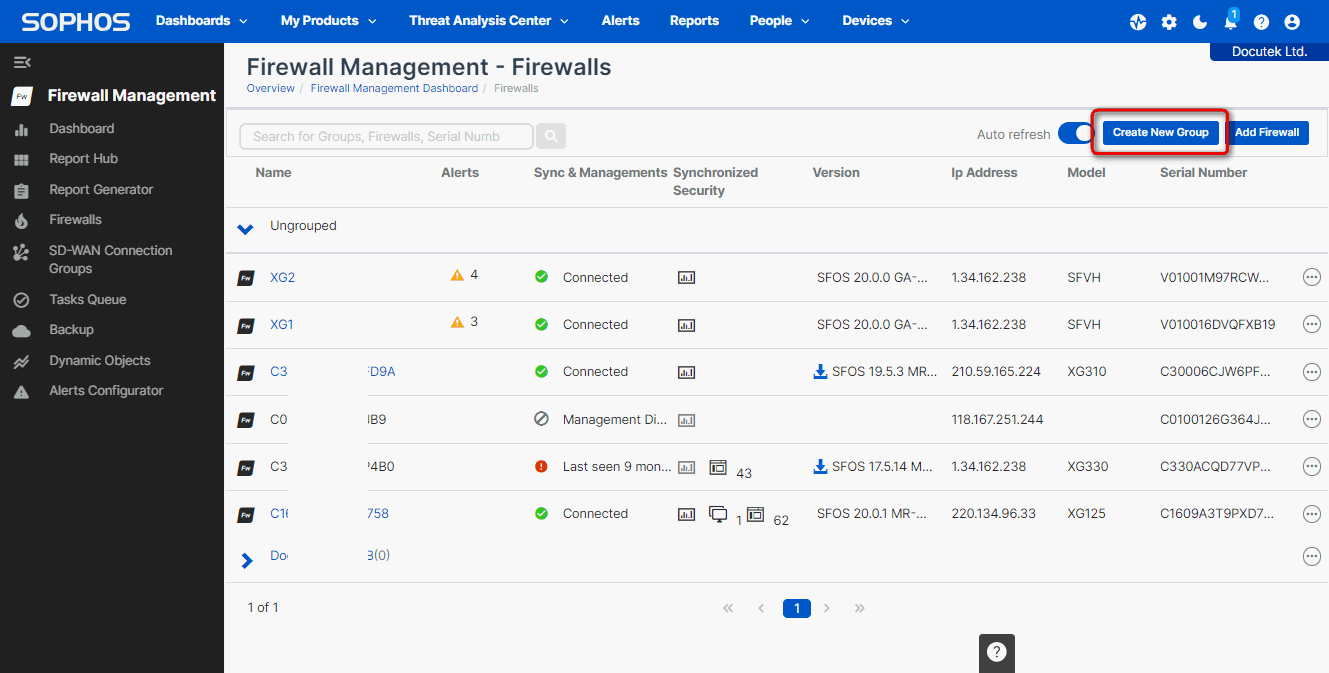Toggle the Auto refresh switch
This screenshot has width=1329, height=673.
point(1076,133)
